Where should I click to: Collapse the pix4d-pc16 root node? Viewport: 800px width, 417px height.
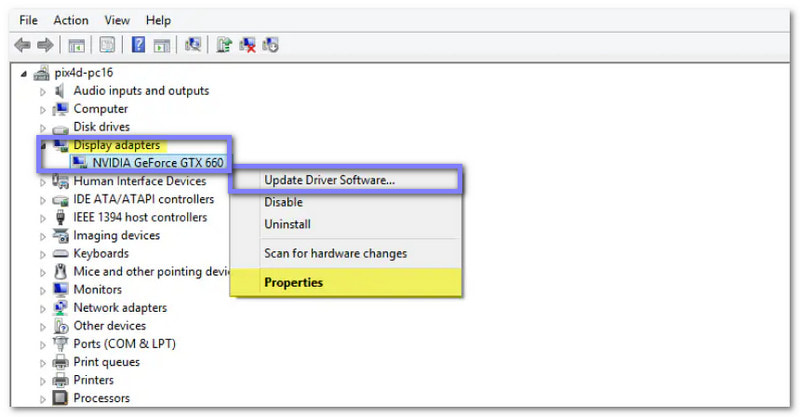point(24,74)
